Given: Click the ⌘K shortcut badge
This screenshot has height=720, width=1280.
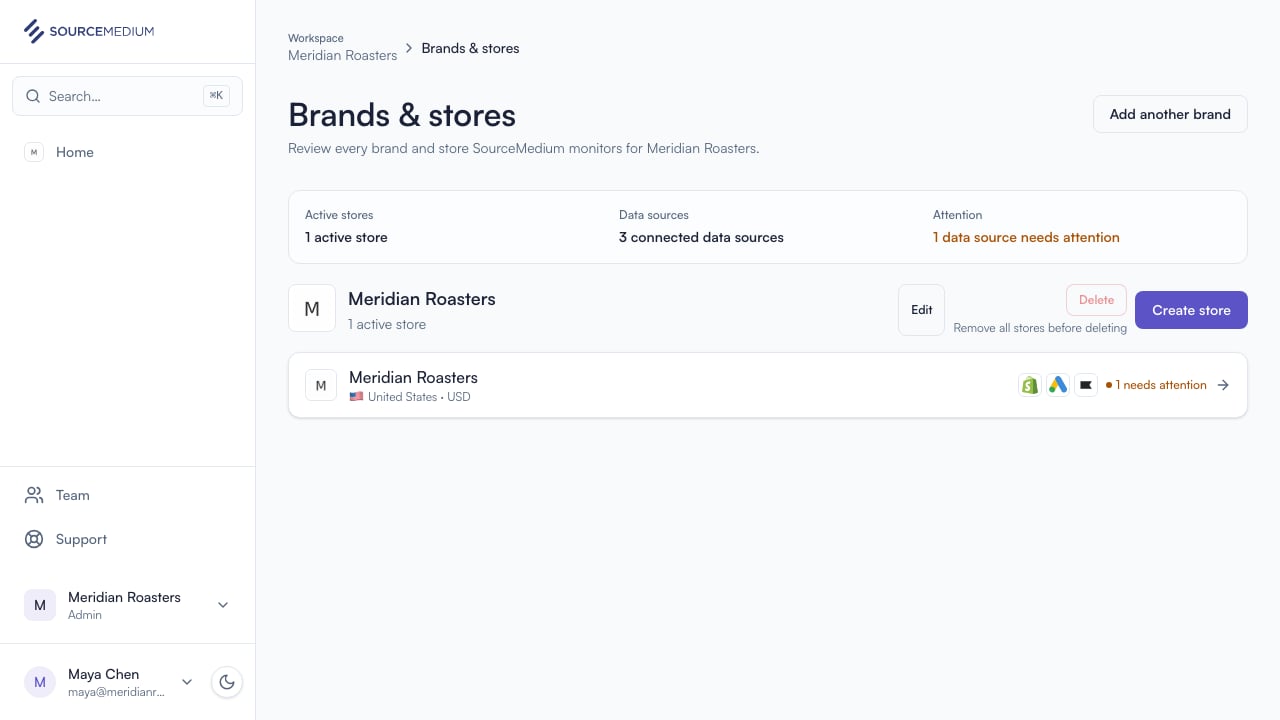Looking at the screenshot, I should (216, 96).
